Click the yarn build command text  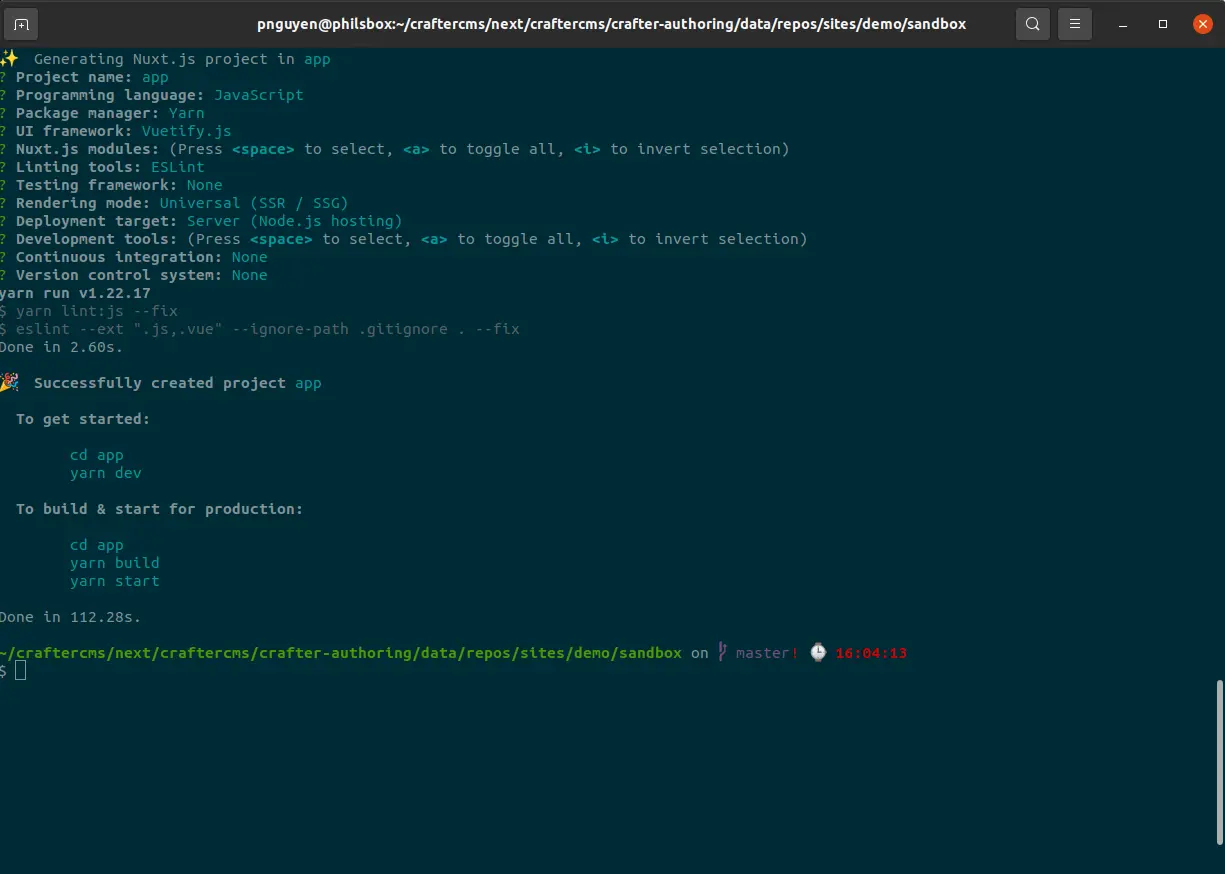(x=115, y=563)
